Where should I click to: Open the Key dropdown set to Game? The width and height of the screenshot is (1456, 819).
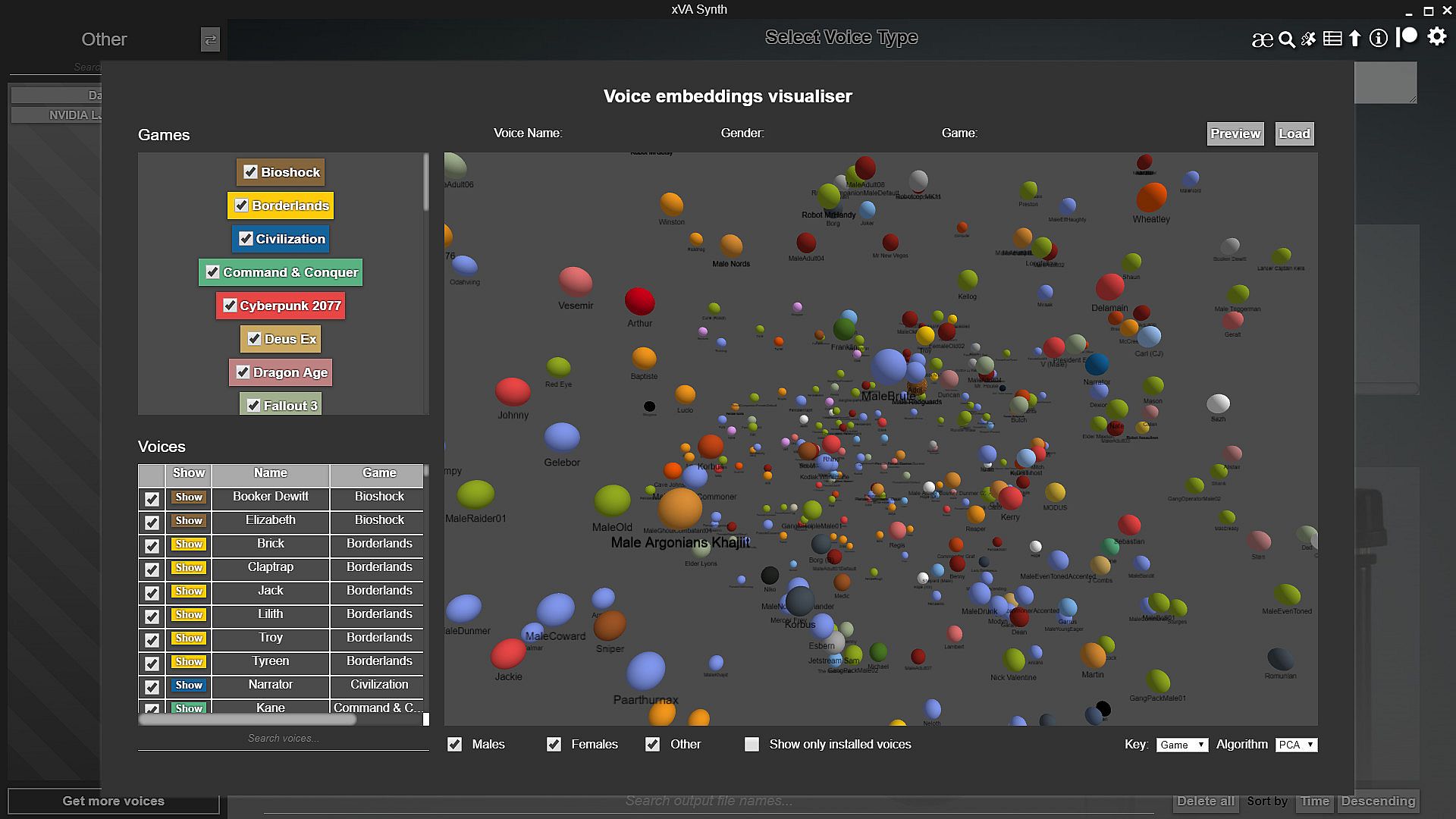click(x=1181, y=745)
